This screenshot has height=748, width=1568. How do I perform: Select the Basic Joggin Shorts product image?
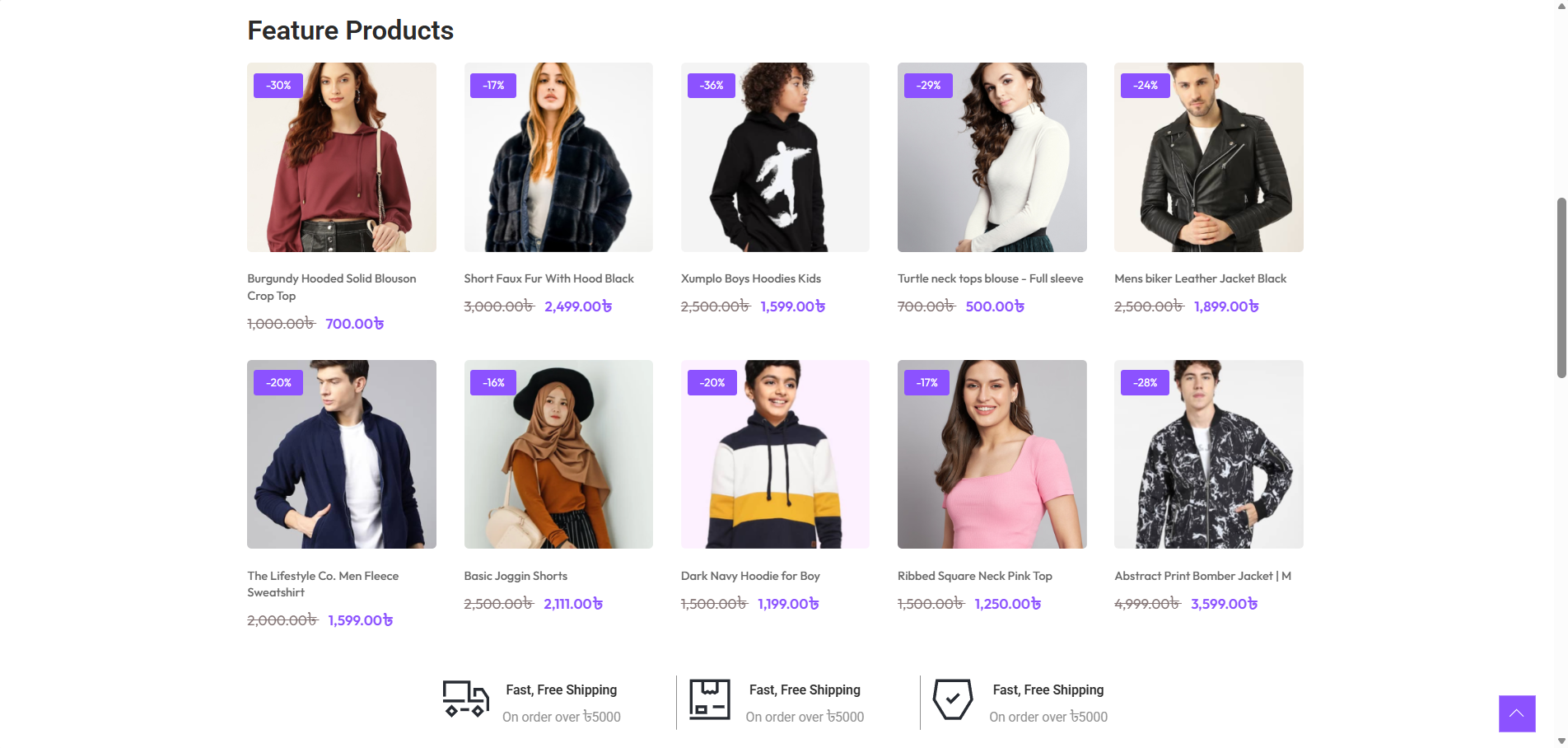tap(558, 455)
